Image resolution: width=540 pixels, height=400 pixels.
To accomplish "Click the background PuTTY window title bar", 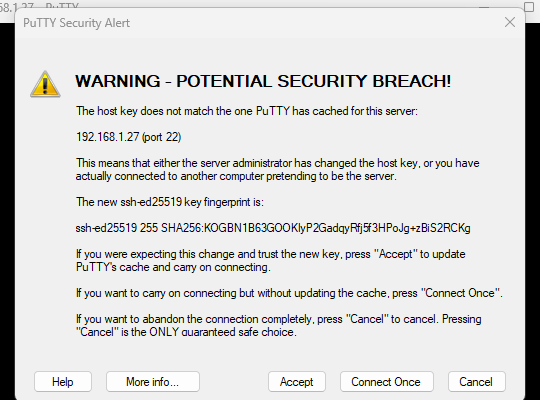I will pyautogui.click(x=241, y=3).
